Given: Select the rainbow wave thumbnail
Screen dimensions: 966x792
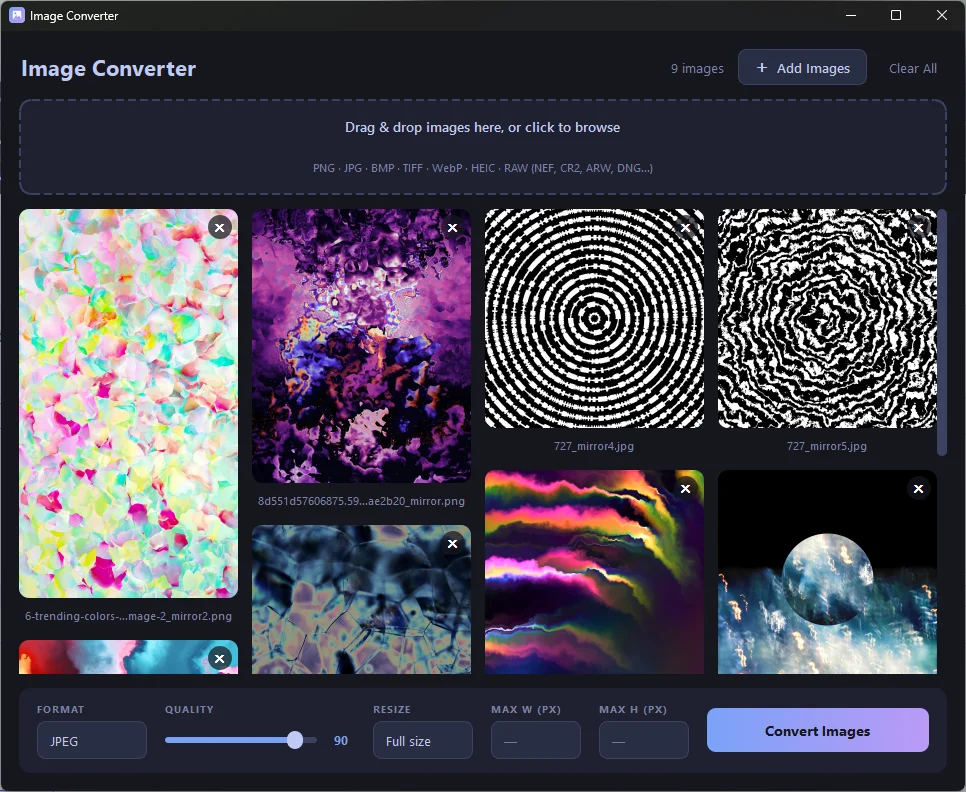Looking at the screenshot, I should click(x=594, y=572).
